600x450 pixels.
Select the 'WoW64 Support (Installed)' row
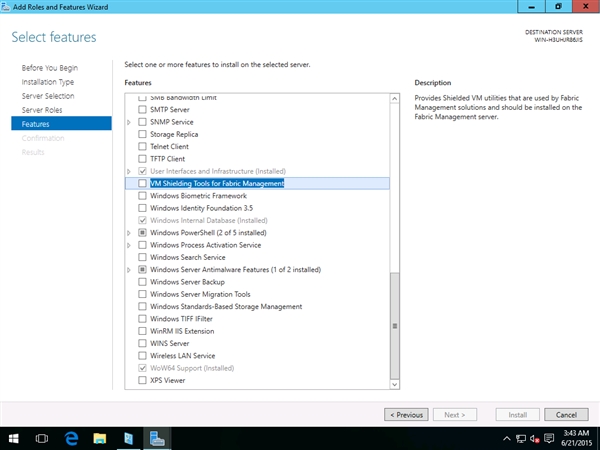(x=257, y=368)
